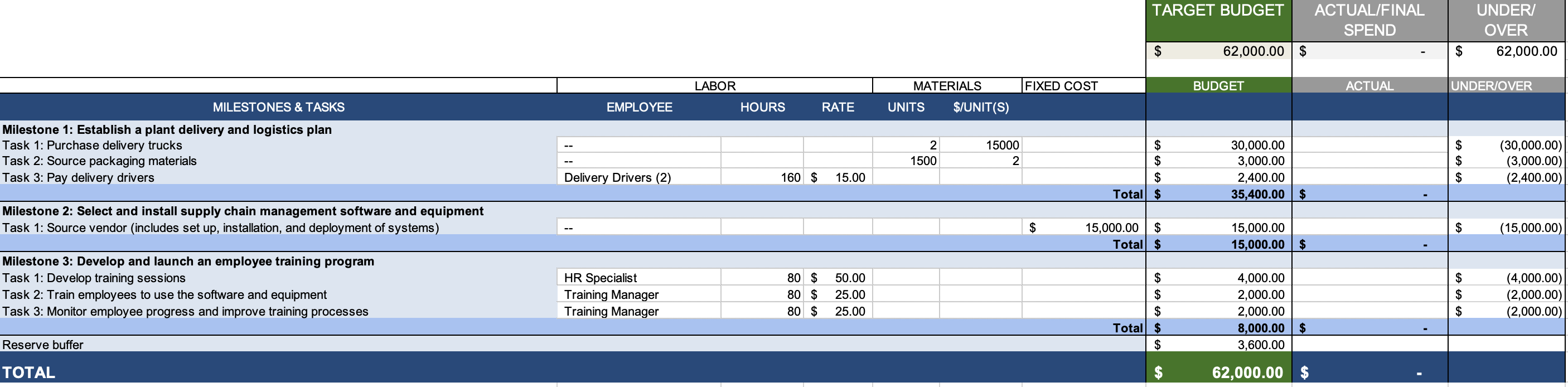This screenshot has width=1568, height=387.
Task: Select the Reserve buffer budget amount $3,600.00
Action: [x=1218, y=345]
